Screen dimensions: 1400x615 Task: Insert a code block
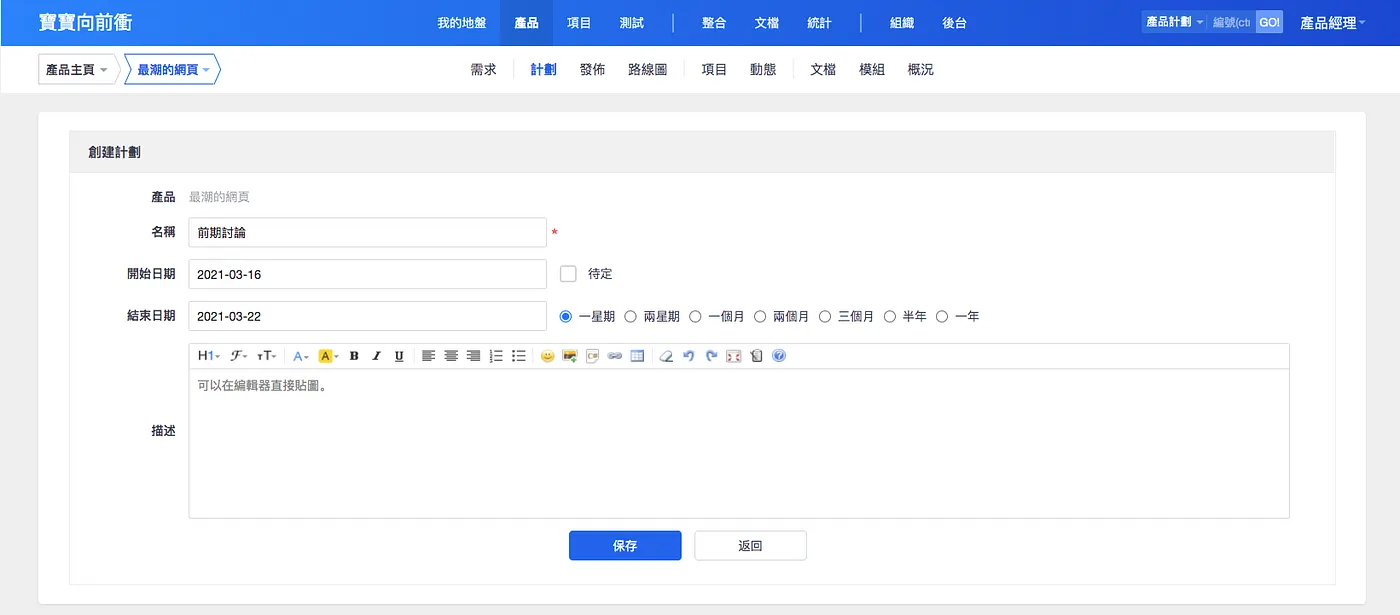coord(592,356)
